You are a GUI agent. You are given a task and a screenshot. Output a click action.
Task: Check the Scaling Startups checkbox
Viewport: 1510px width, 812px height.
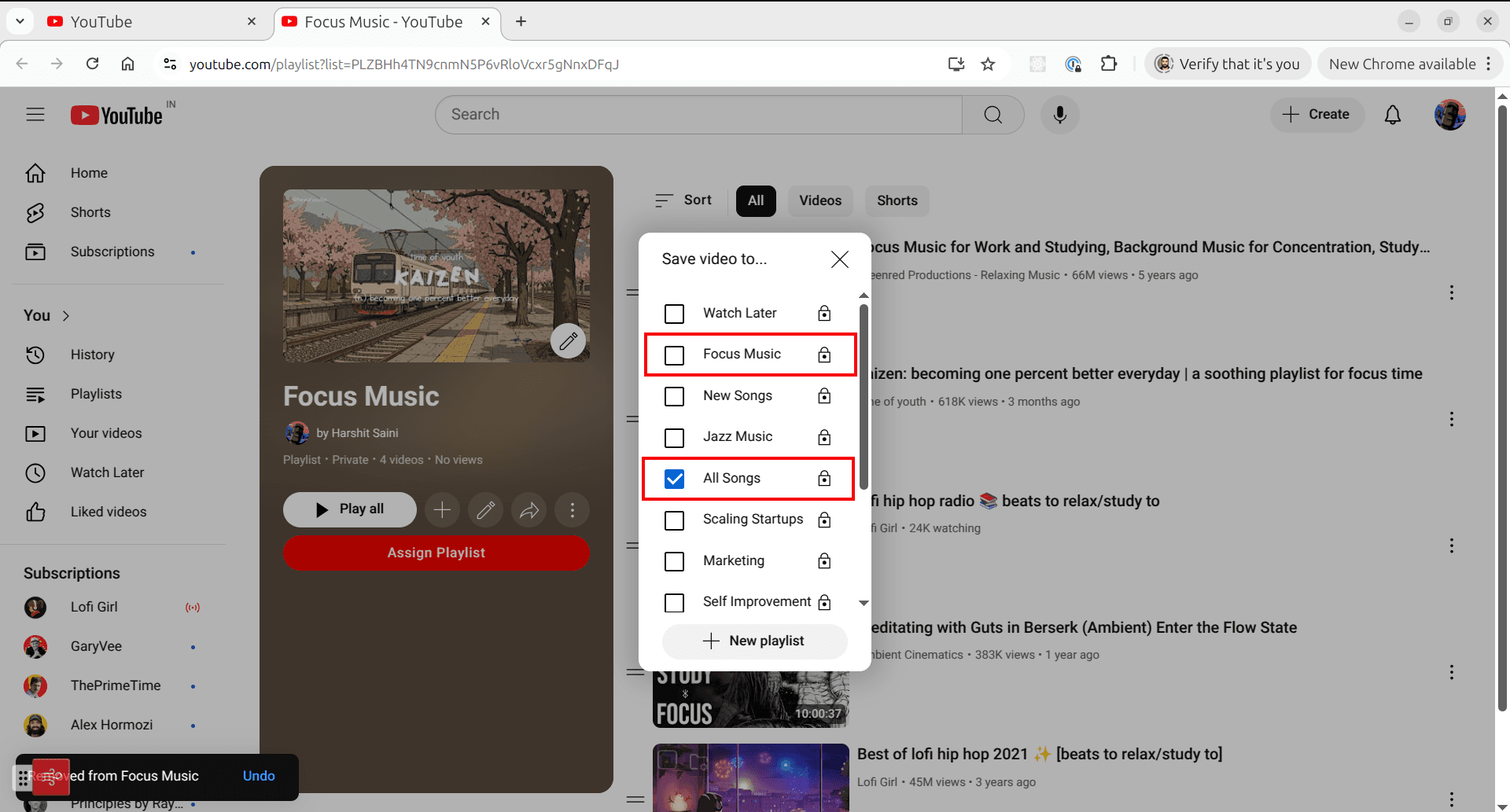[674, 520]
